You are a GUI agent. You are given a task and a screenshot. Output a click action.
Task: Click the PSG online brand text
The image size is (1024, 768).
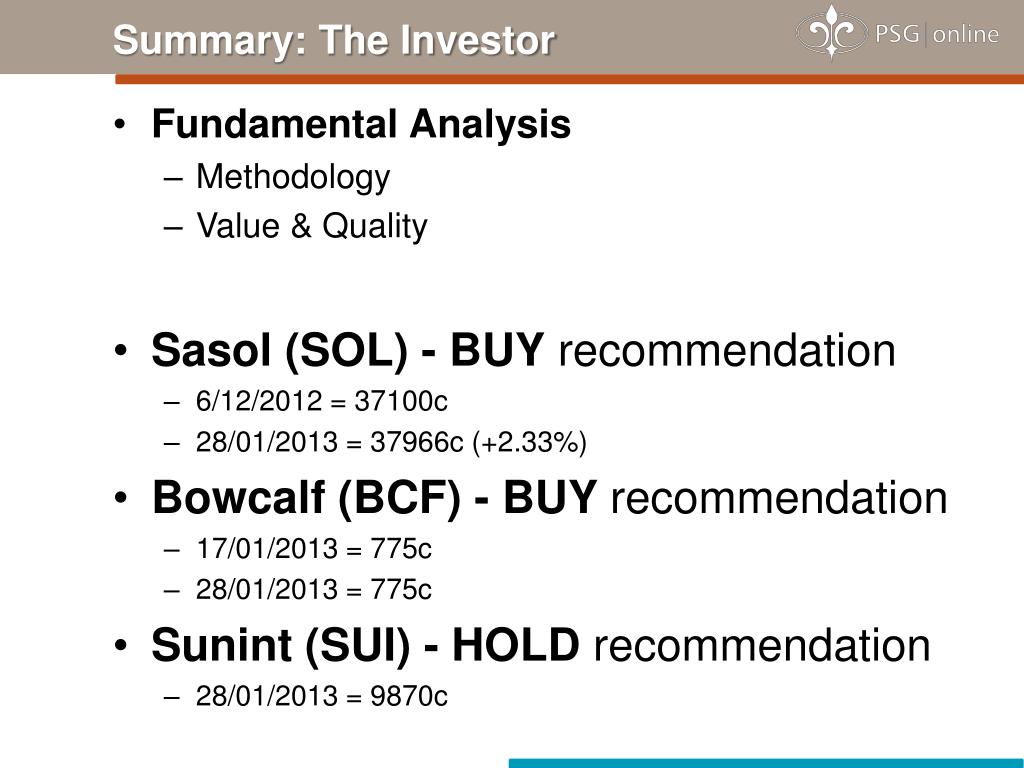(936, 33)
